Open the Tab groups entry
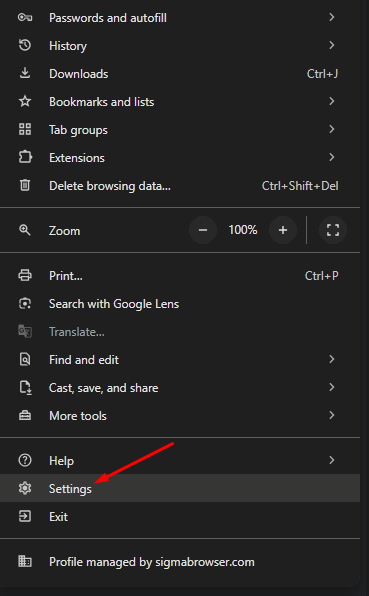The image size is (369, 596). pyautogui.click(x=180, y=130)
